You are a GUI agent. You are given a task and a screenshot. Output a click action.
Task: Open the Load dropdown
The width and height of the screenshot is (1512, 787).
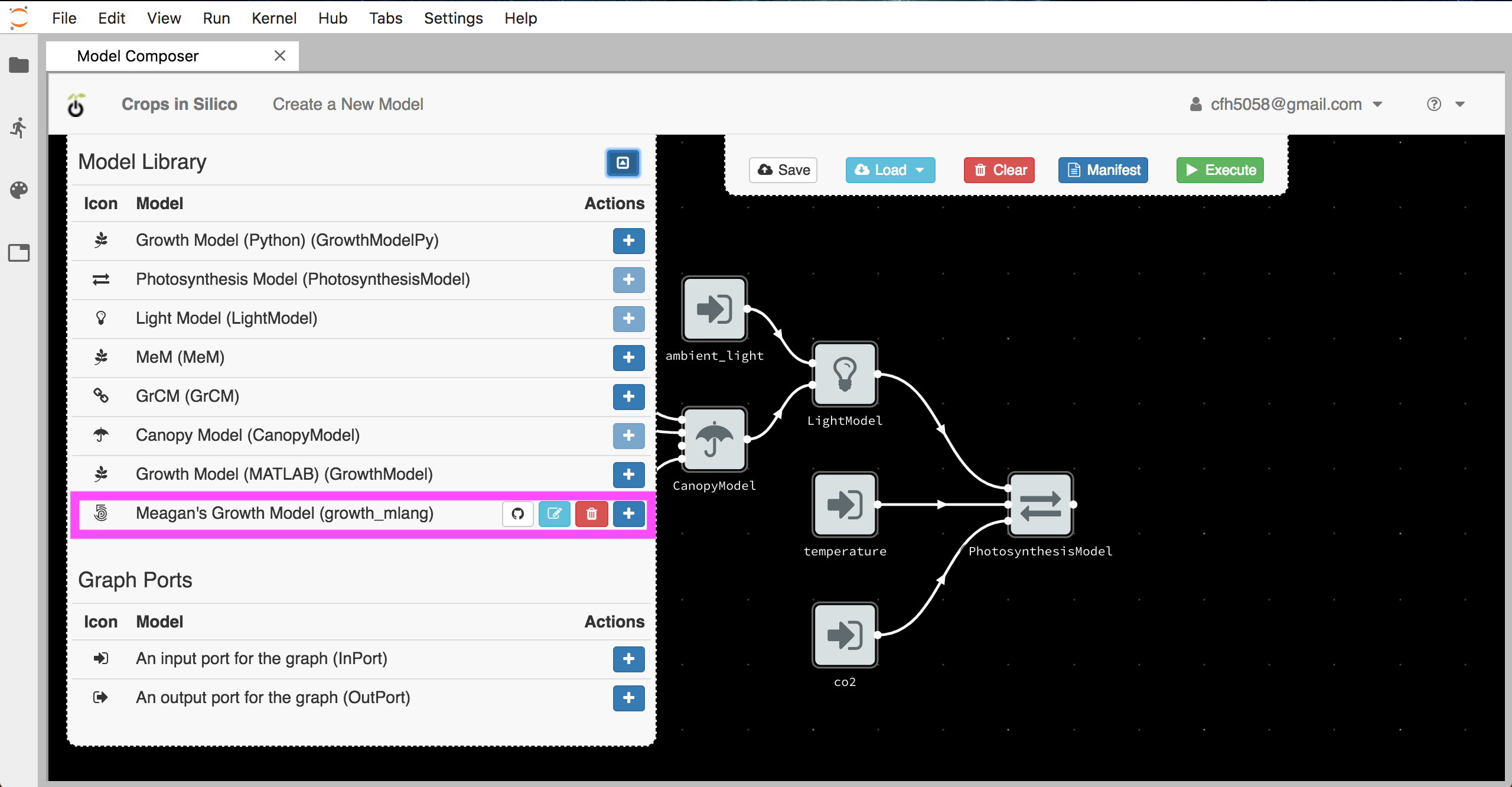pyautogui.click(x=890, y=170)
